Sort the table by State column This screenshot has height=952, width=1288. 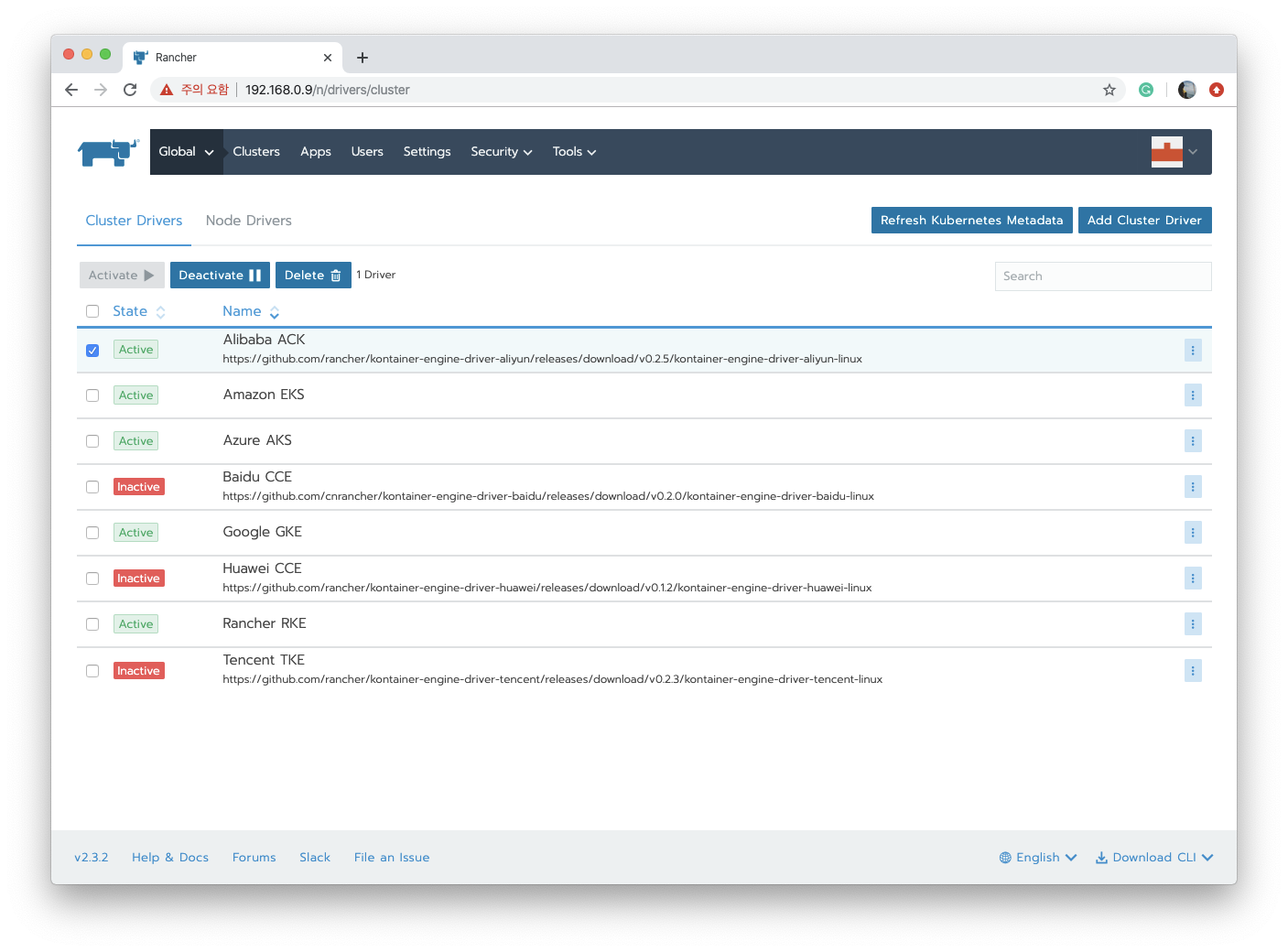139,311
